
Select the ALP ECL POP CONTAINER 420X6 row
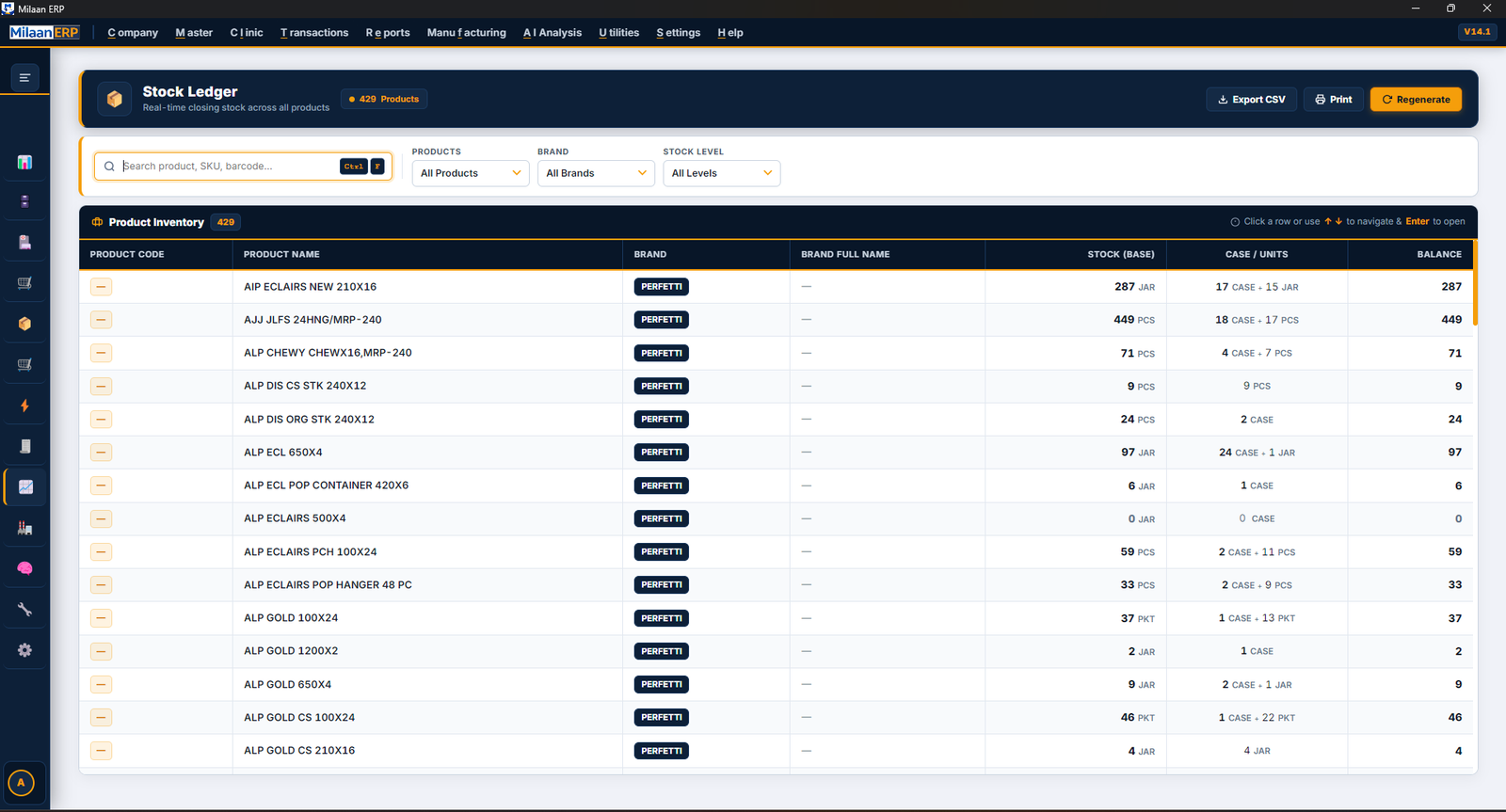point(777,486)
